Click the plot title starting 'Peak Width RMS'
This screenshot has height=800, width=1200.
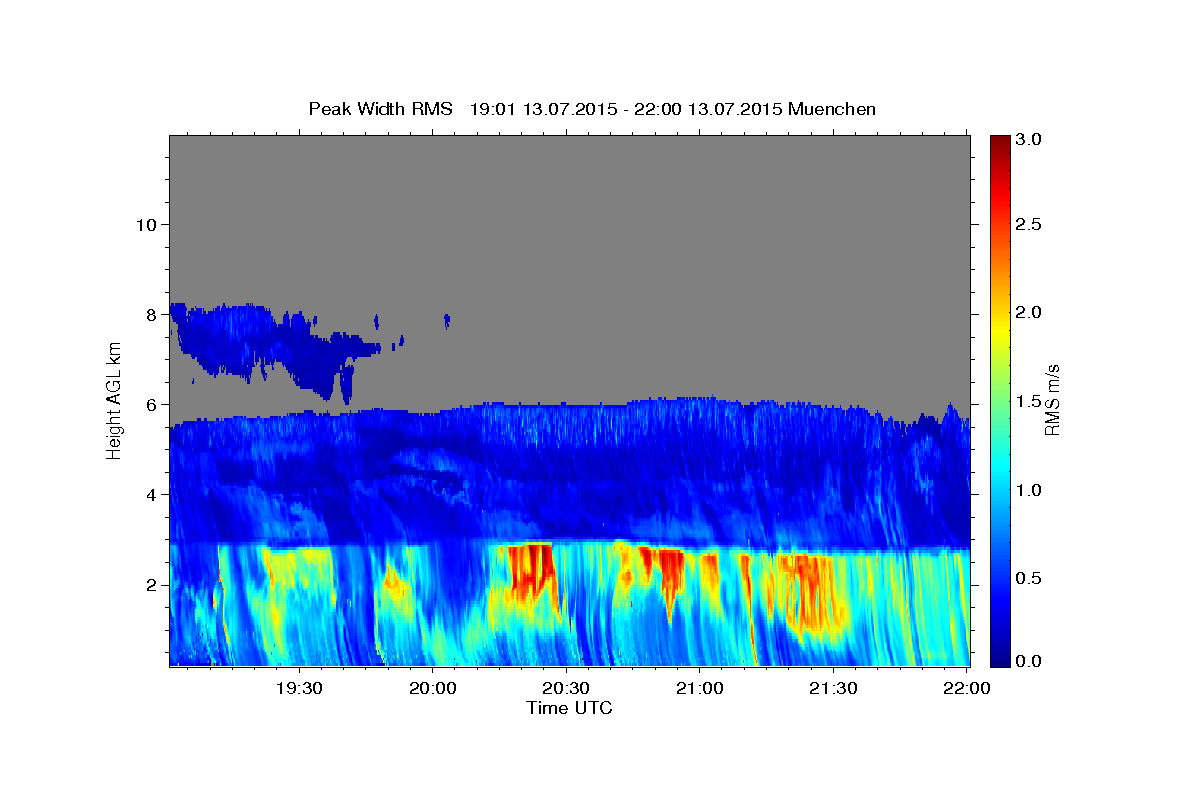click(593, 109)
